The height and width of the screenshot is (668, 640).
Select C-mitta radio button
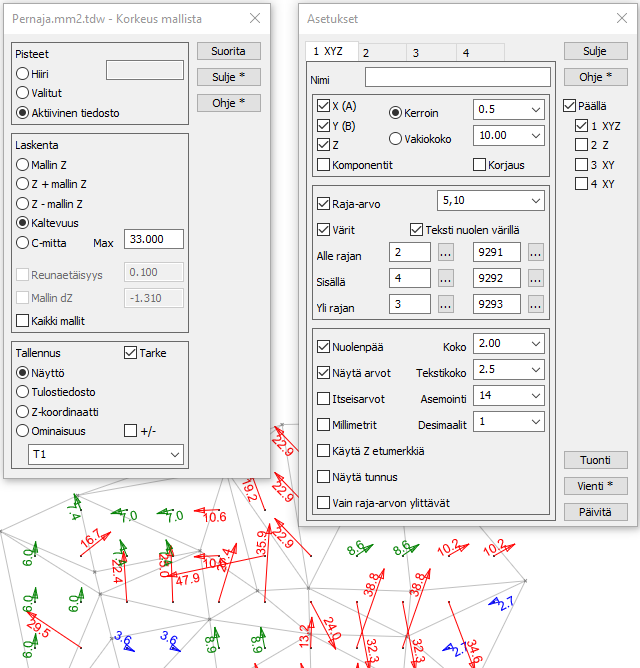click(22, 243)
